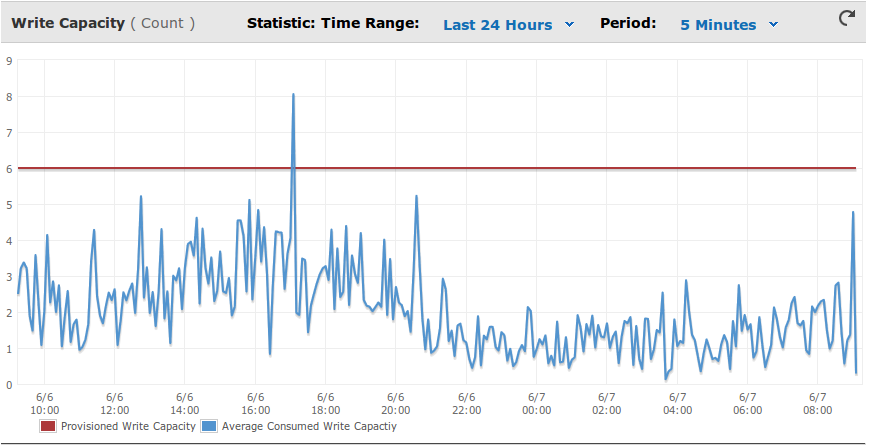The height and width of the screenshot is (446, 869).
Task: Click the 6/7 04:00 x-axis label
Action: [x=677, y=404]
